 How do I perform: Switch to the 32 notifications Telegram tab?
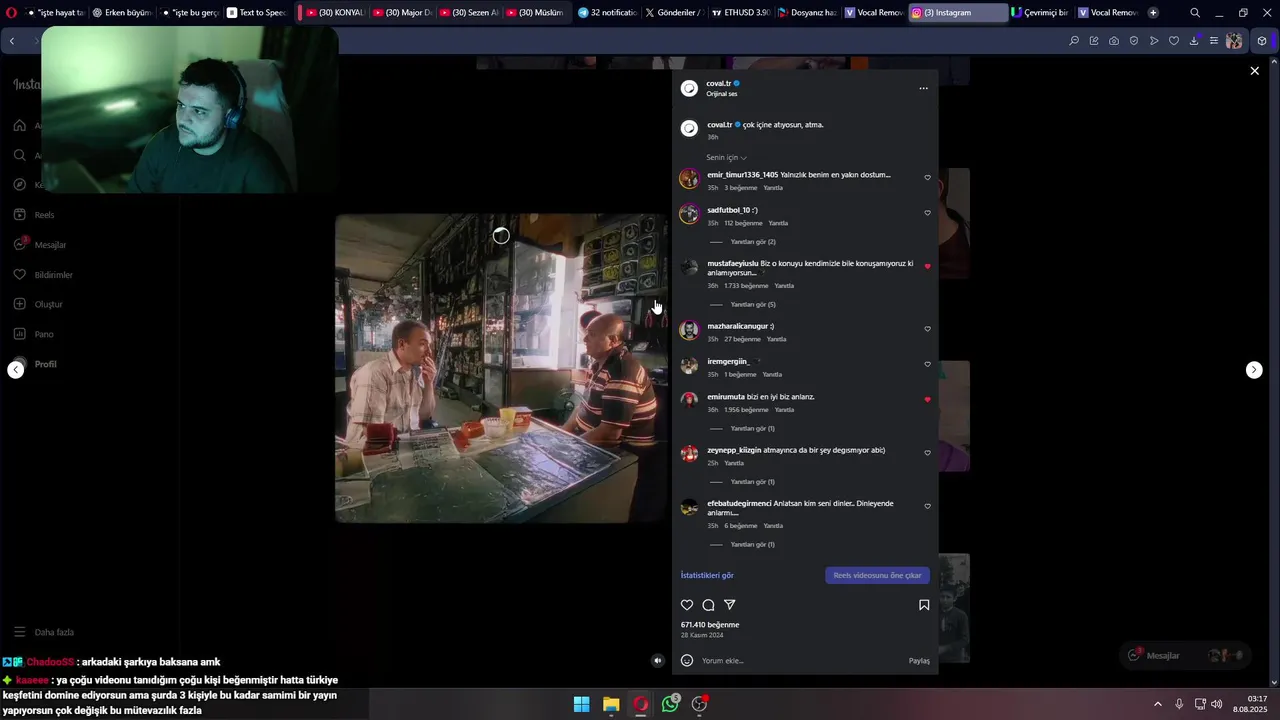click(x=606, y=13)
